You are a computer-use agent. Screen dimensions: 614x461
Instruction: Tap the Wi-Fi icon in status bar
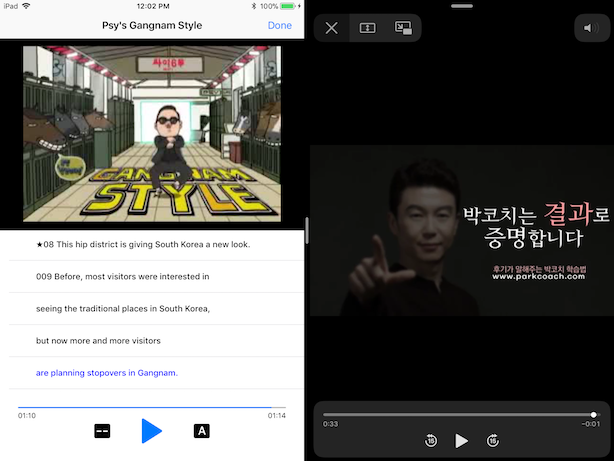tap(26, 6)
